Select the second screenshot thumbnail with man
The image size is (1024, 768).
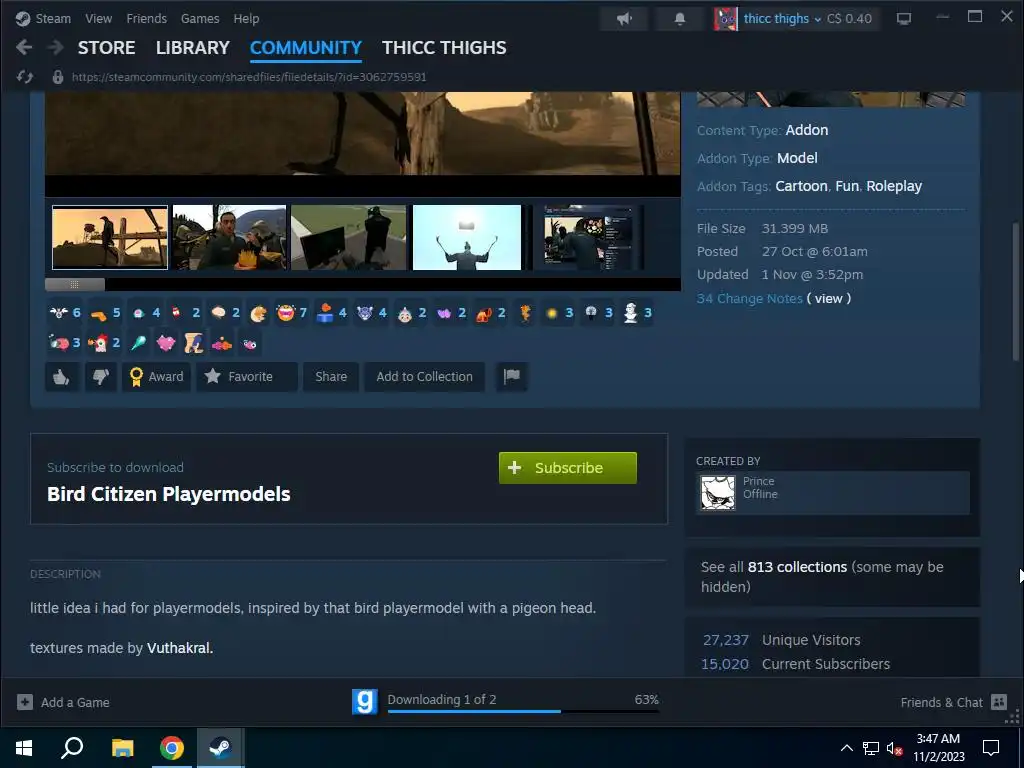click(229, 237)
